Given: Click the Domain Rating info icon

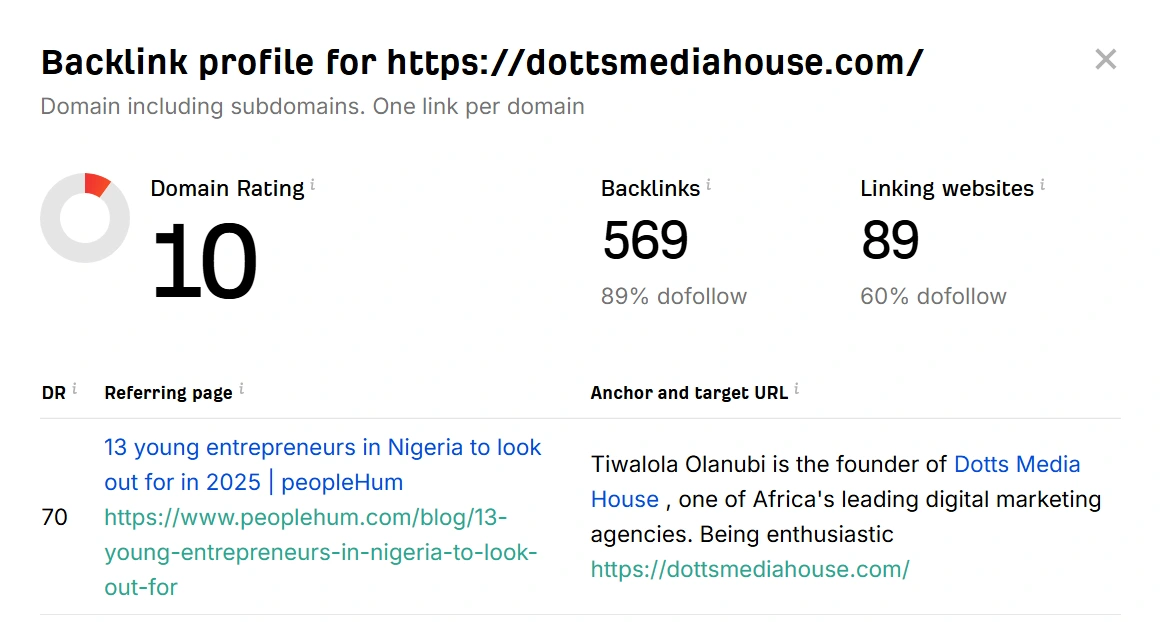Looking at the screenshot, I should [x=313, y=185].
